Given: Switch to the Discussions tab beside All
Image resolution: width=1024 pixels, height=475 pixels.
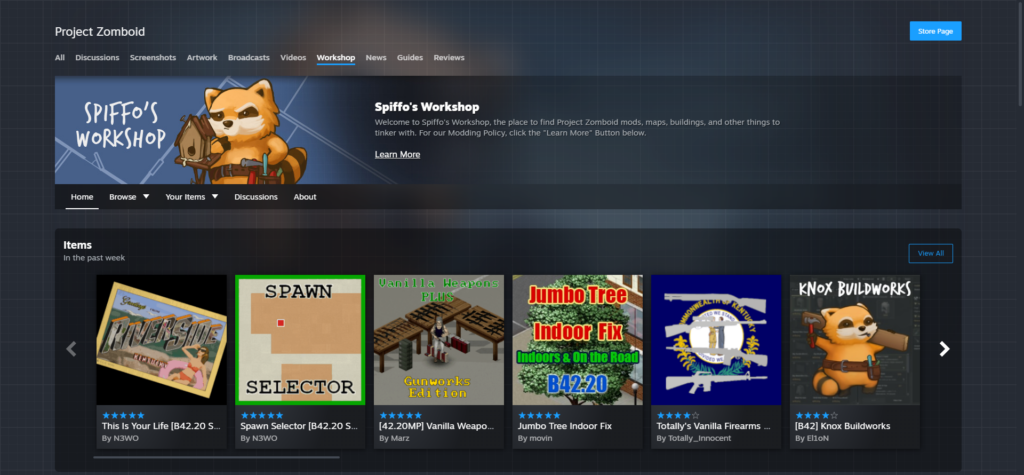Looking at the screenshot, I should (x=97, y=57).
